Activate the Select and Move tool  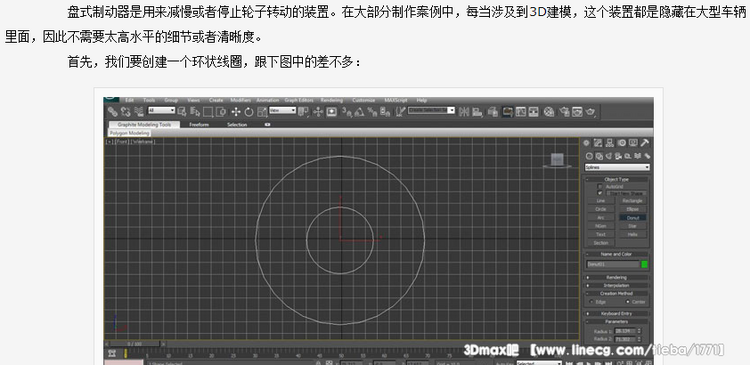236,112
